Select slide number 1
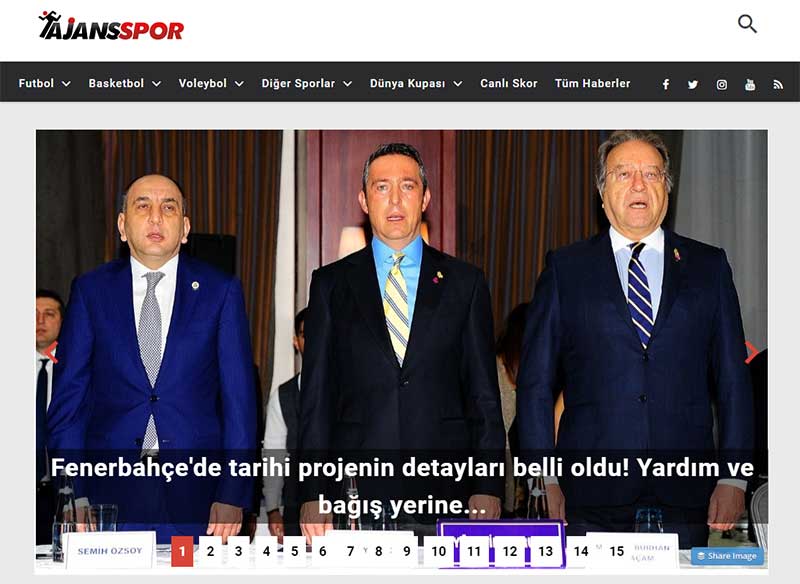This screenshot has width=800, height=584. point(182,551)
